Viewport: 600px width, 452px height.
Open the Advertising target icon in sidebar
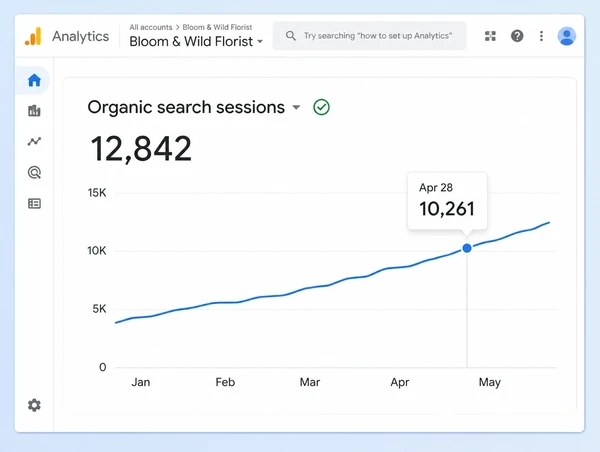(34, 173)
